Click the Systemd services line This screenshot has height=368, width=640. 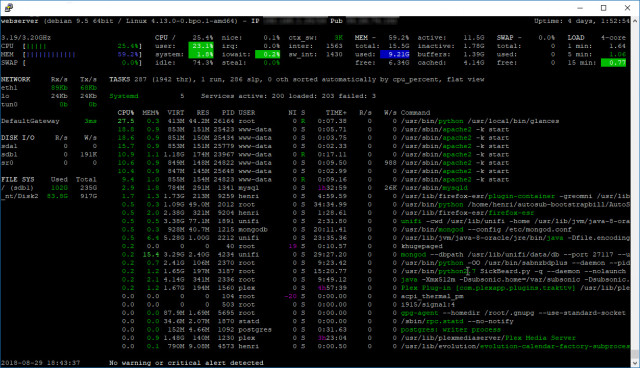[242, 96]
